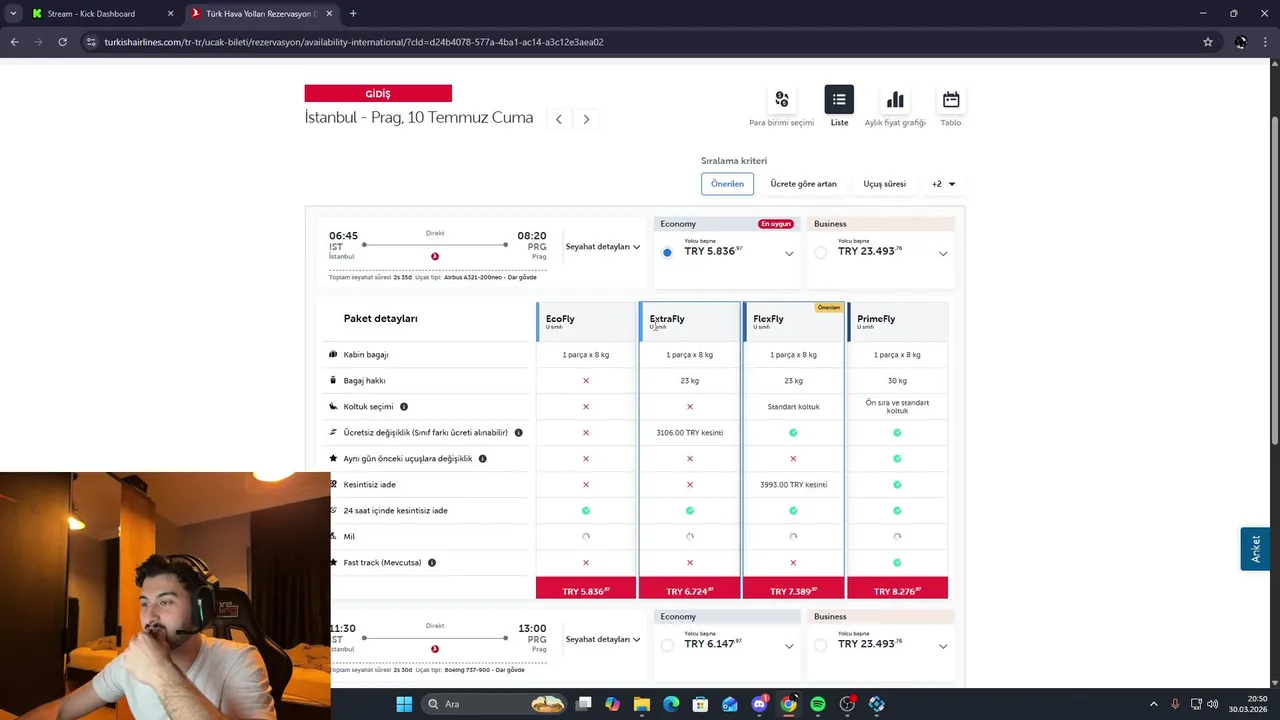Click info icon beside Aynı gün önceki uçuşlara değişiklik
Screen dimensions: 1280x720
coord(482,459)
